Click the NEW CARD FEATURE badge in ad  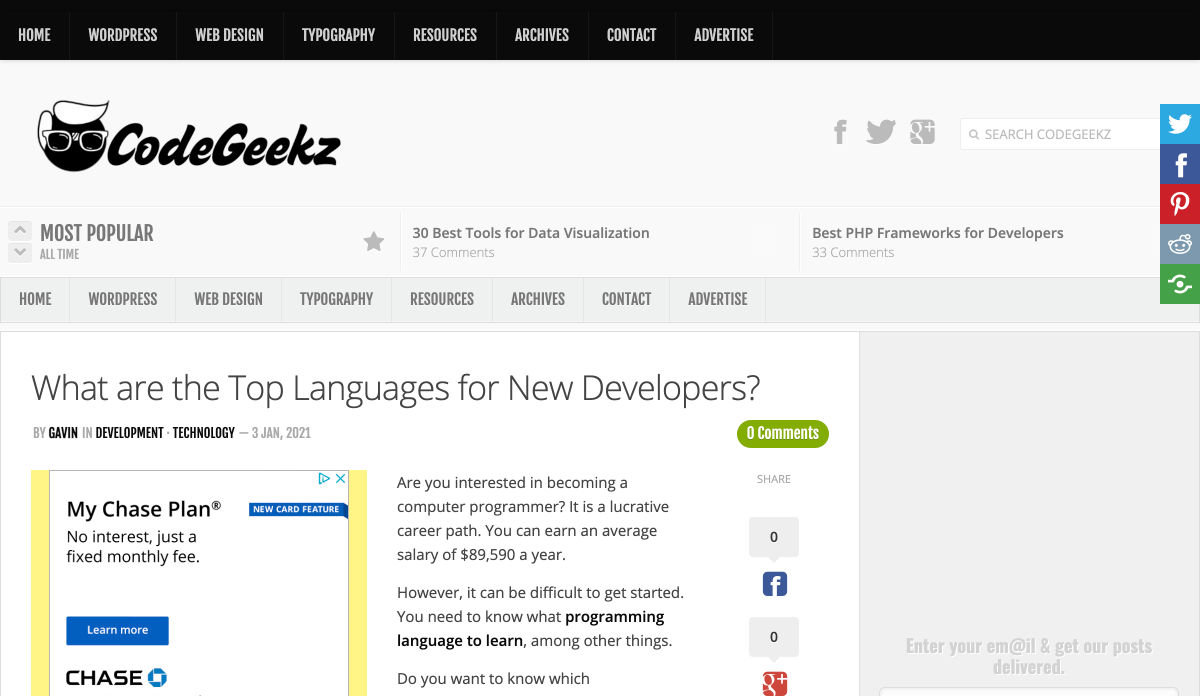pyautogui.click(x=296, y=509)
